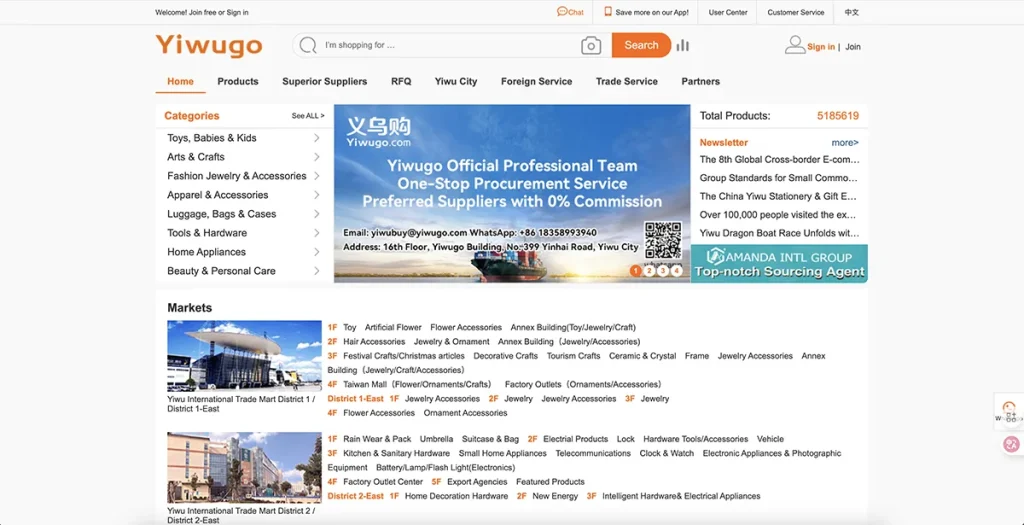Viewport: 1024px width, 525px height.
Task: Open newsletter China Yiwu Stationery & Gift item
Action: [x=778, y=196]
